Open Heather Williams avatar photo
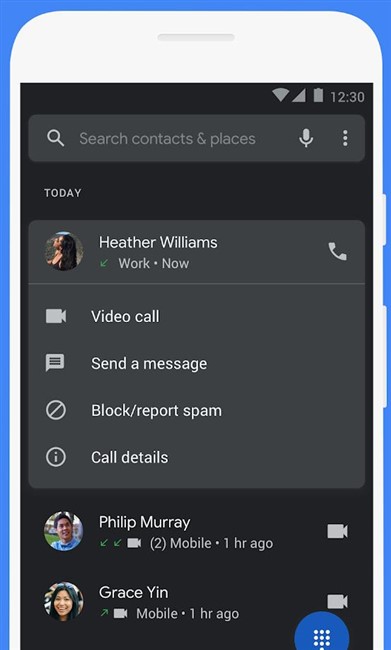This screenshot has width=391, height=650. (x=63, y=251)
